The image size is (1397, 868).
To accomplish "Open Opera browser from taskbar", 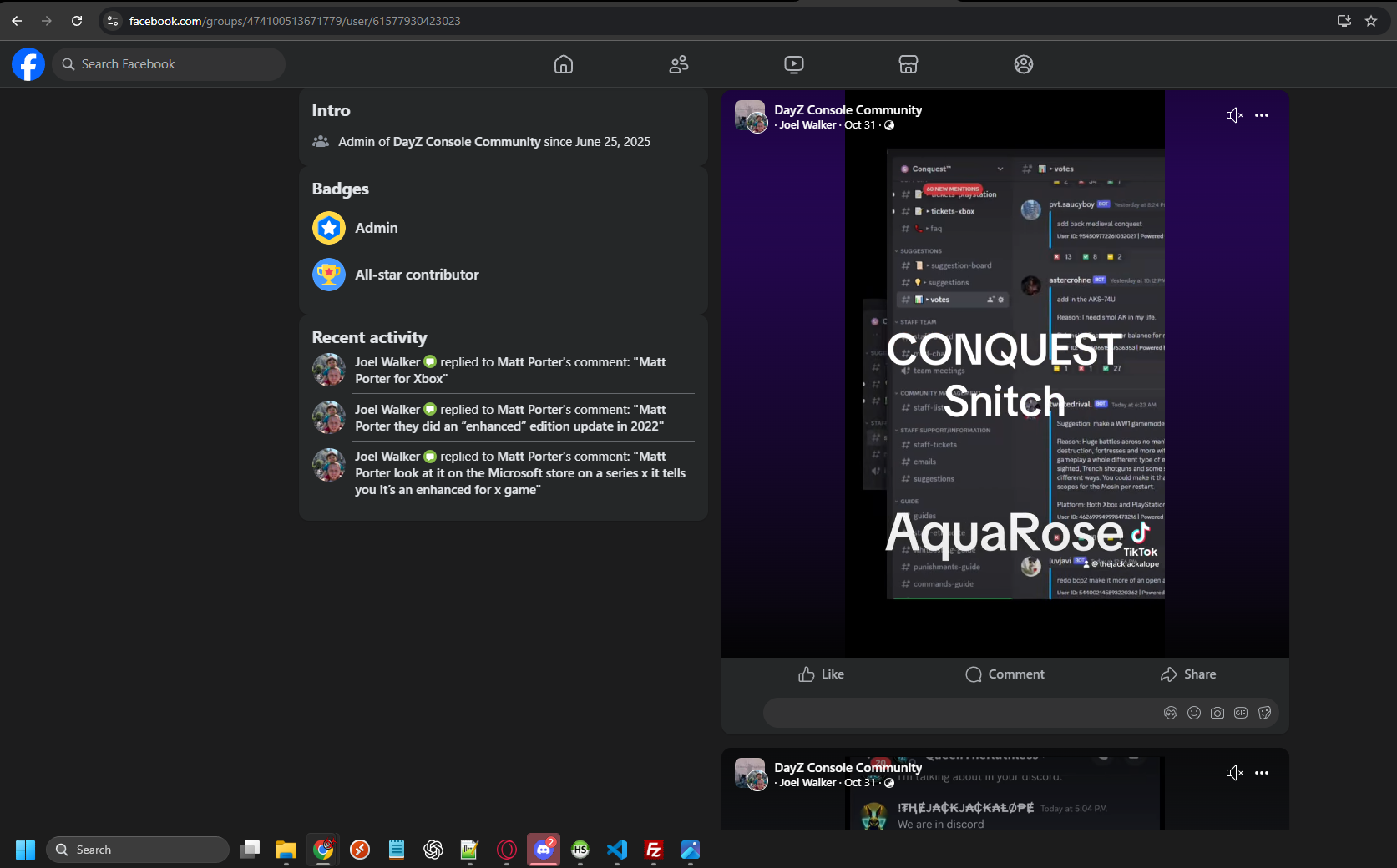I will [507, 850].
